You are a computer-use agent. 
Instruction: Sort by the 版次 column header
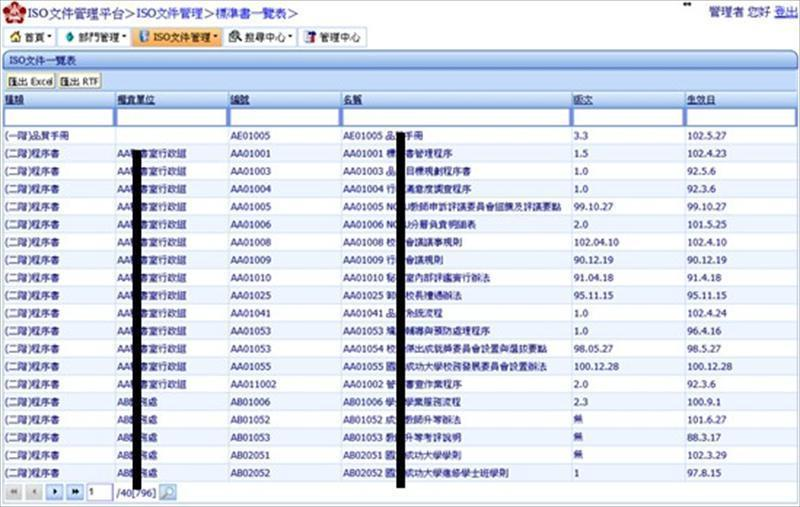tap(583, 100)
